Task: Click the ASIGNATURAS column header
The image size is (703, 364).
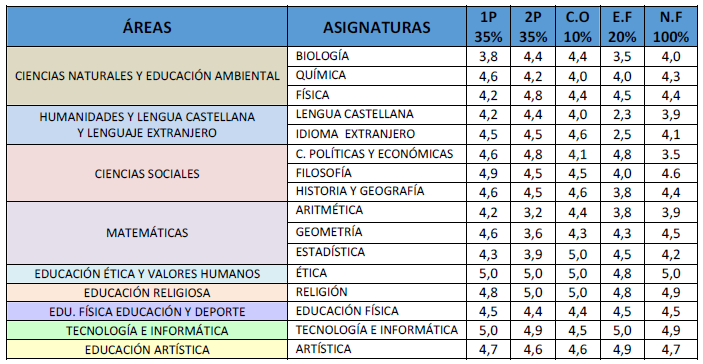Action: (377, 27)
